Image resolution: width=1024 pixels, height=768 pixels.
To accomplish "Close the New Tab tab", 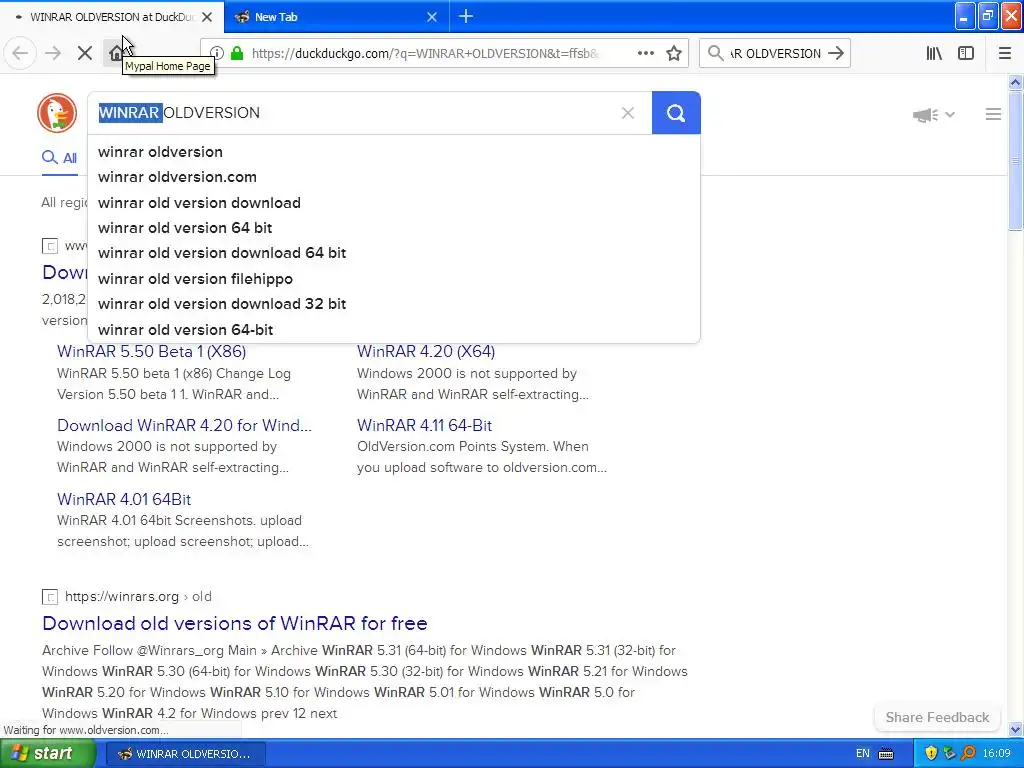I will click(432, 17).
